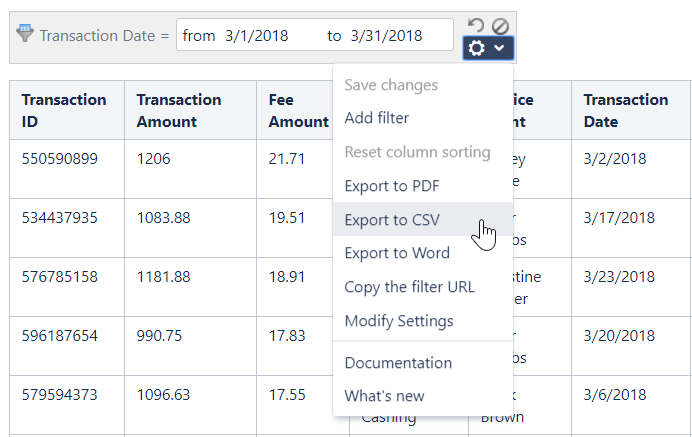Click the 3/17/2018 date cell

[618, 217]
